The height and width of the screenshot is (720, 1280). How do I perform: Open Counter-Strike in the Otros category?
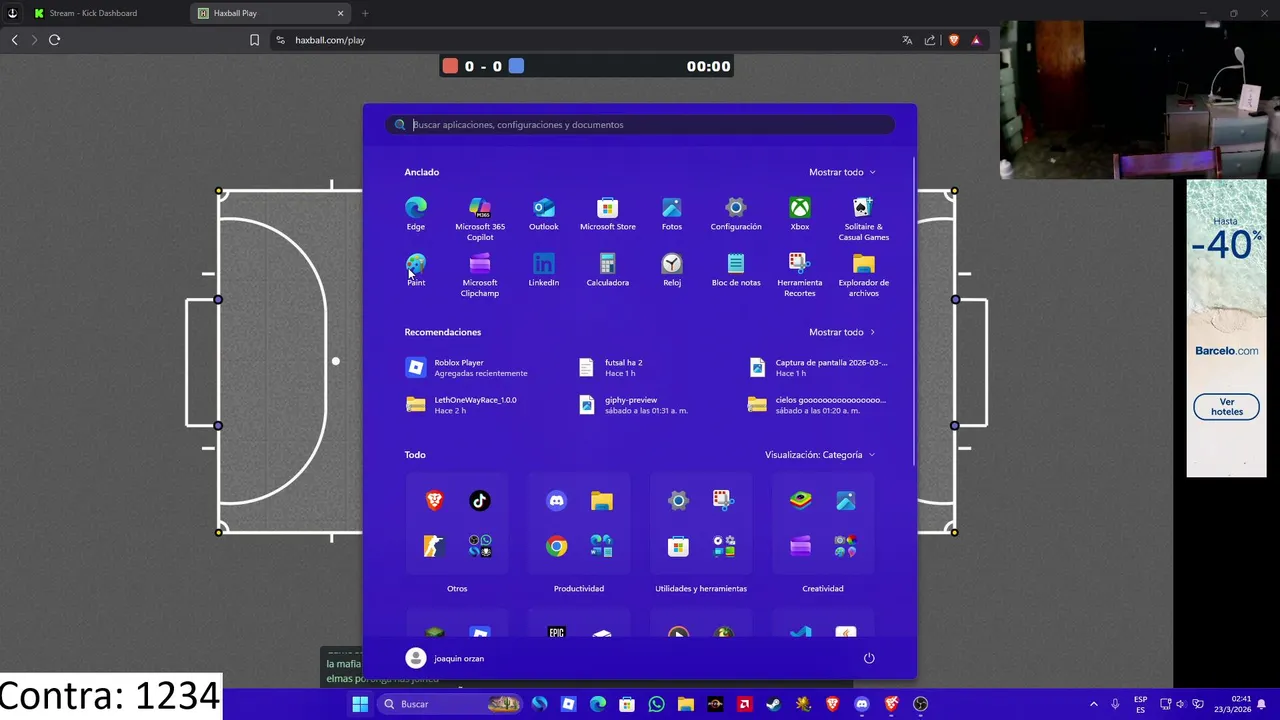click(434, 546)
